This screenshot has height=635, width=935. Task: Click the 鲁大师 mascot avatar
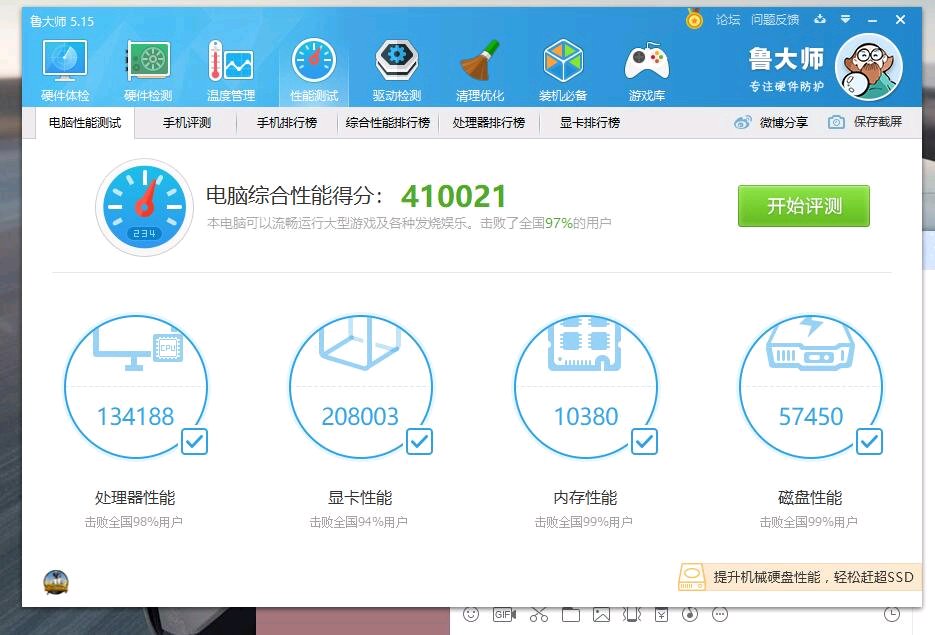[x=869, y=67]
